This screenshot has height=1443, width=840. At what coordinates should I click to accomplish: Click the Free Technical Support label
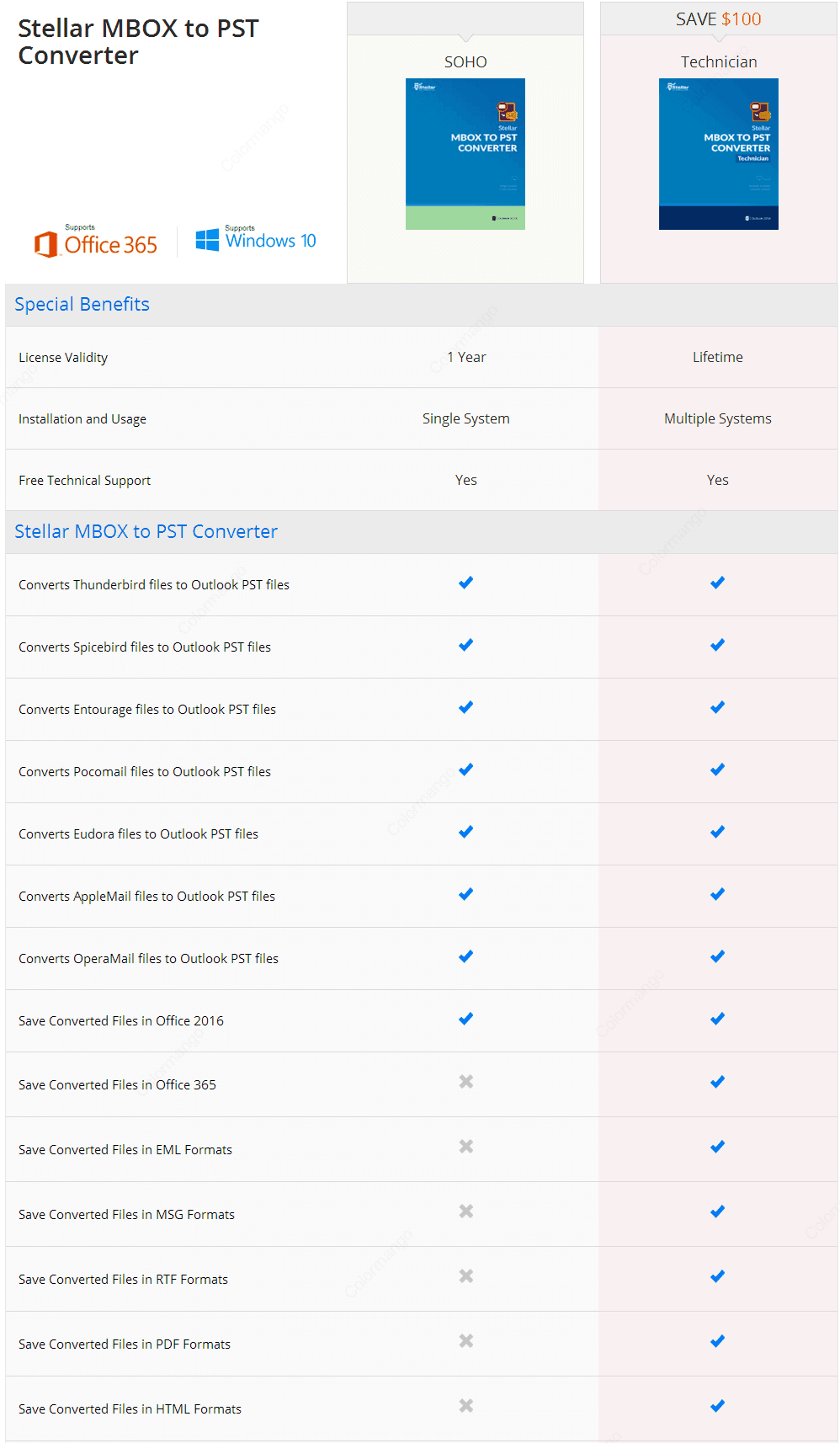point(84,481)
